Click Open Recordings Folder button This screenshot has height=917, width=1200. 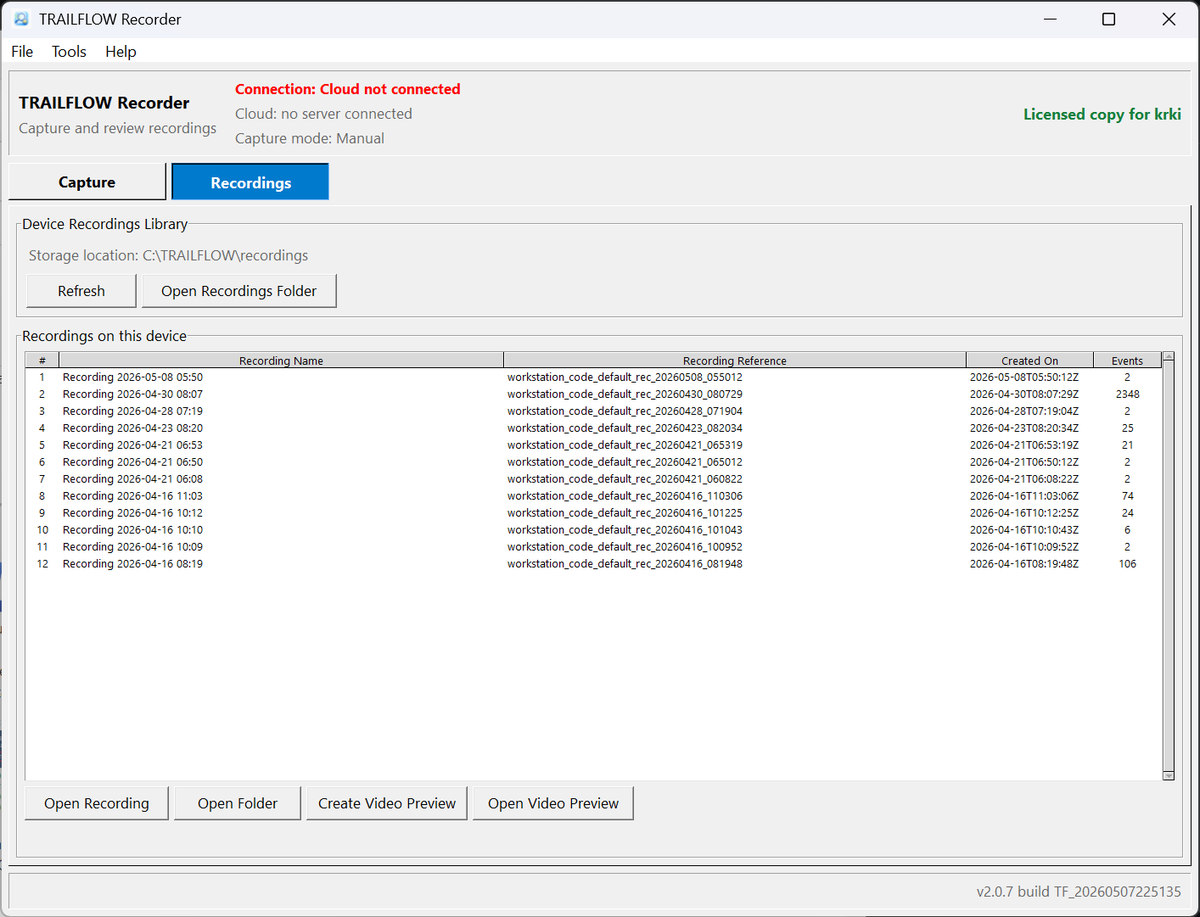click(x=239, y=291)
